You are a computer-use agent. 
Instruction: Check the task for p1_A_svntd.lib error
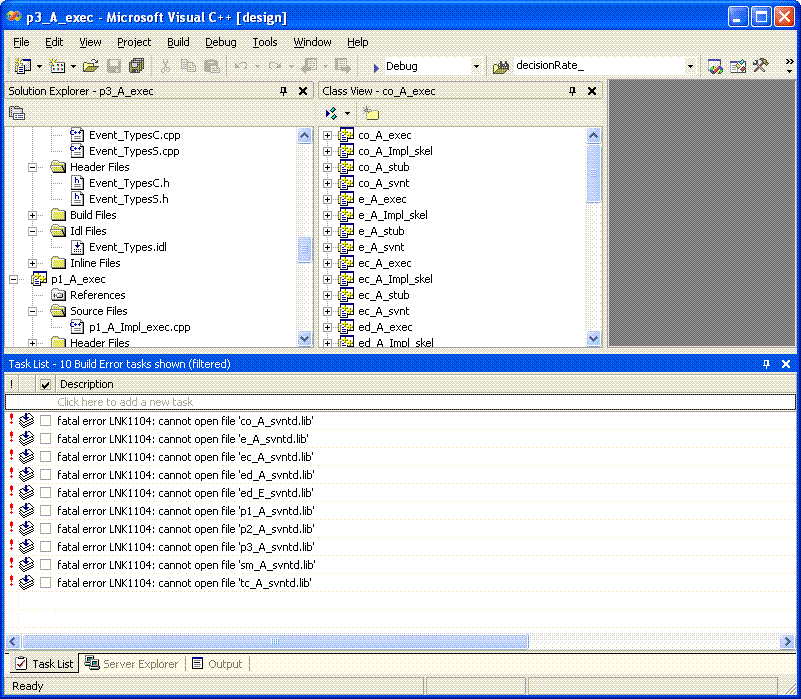(x=45, y=510)
